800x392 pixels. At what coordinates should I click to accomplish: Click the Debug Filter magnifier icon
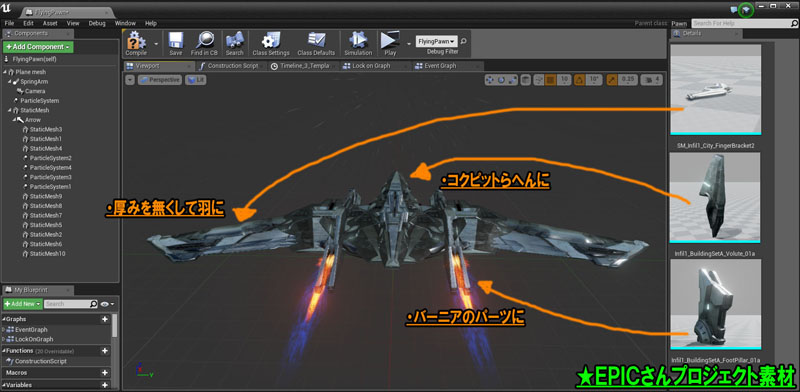coord(463,41)
